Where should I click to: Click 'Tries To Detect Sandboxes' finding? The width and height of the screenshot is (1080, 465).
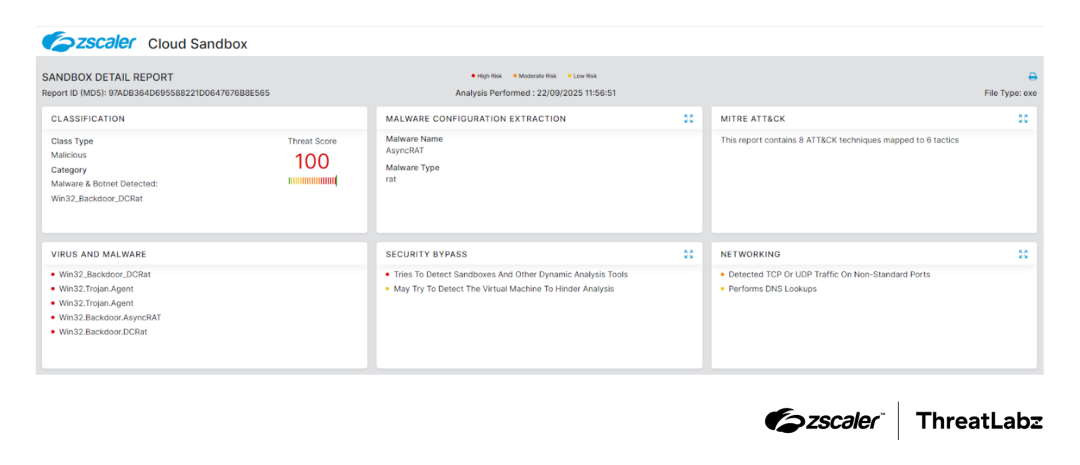point(510,274)
